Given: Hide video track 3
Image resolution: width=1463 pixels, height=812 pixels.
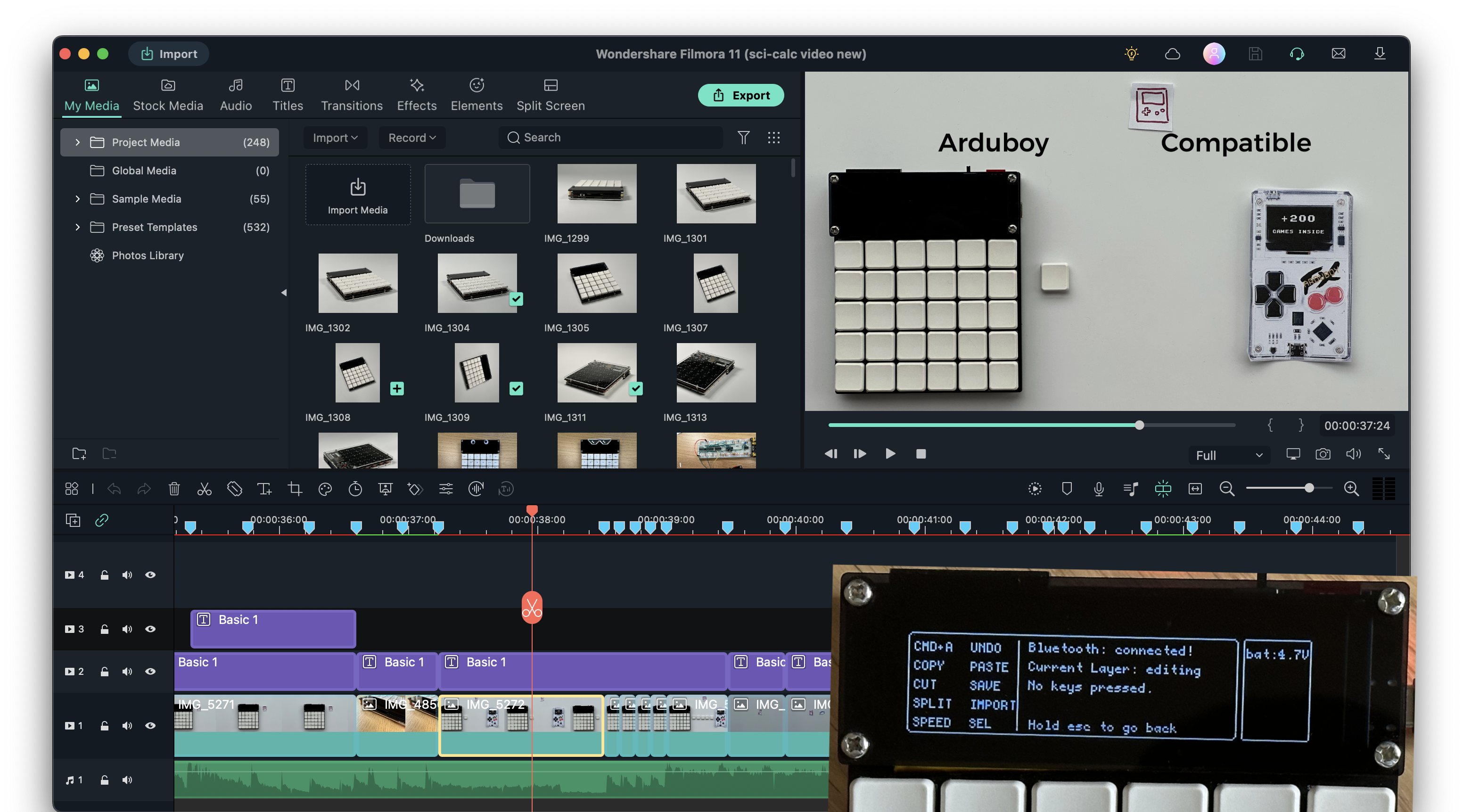Looking at the screenshot, I should tap(150, 629).
